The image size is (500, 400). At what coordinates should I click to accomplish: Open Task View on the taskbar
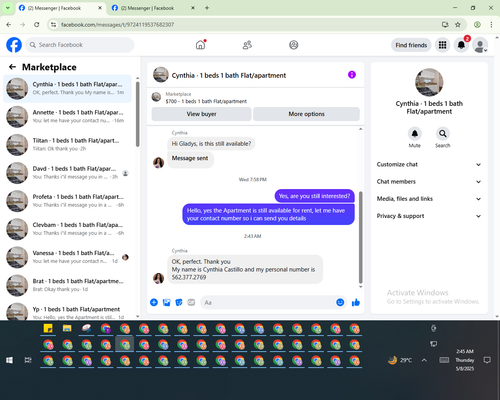click(x=28, y=360)
